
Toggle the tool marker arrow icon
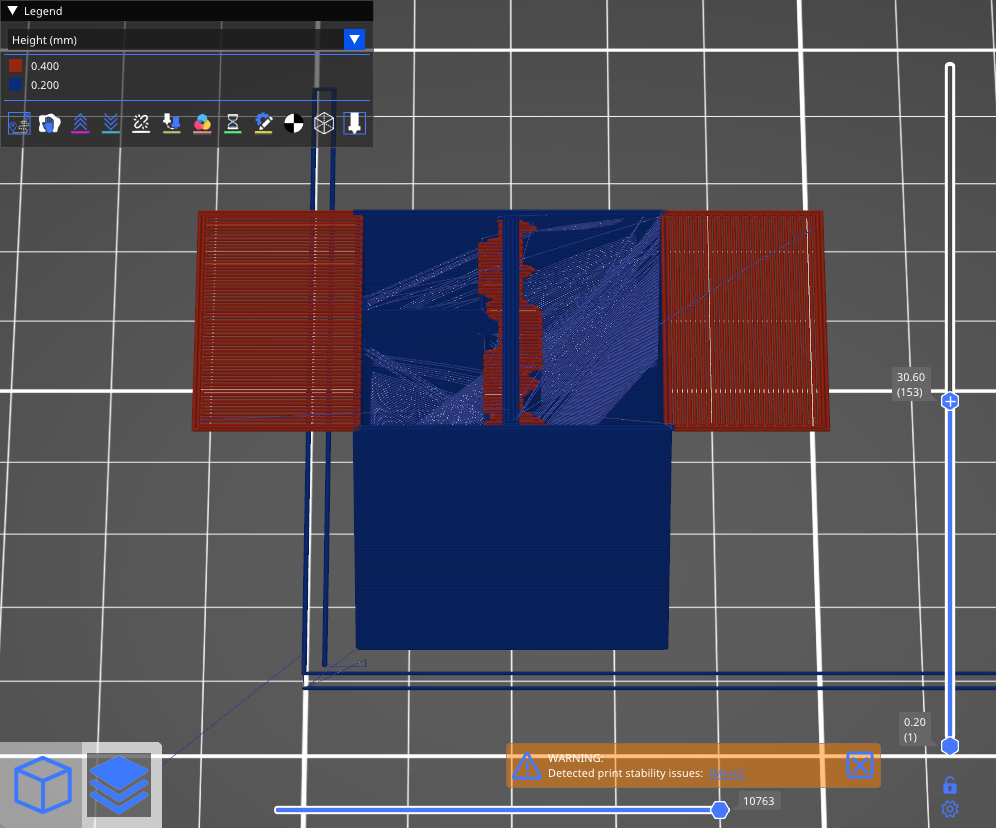(354, 123)
